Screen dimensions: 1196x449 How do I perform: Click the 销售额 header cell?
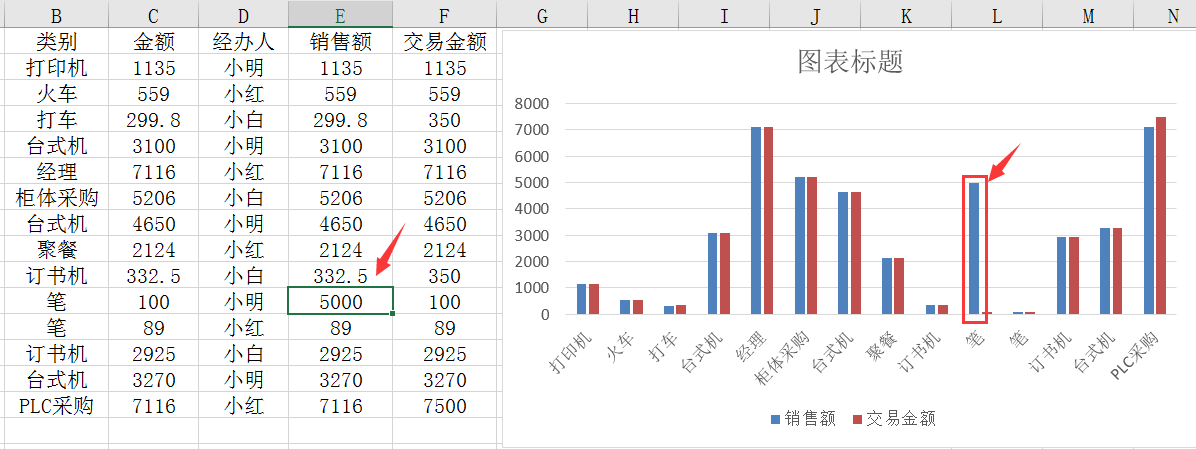(x=341, y=41)
